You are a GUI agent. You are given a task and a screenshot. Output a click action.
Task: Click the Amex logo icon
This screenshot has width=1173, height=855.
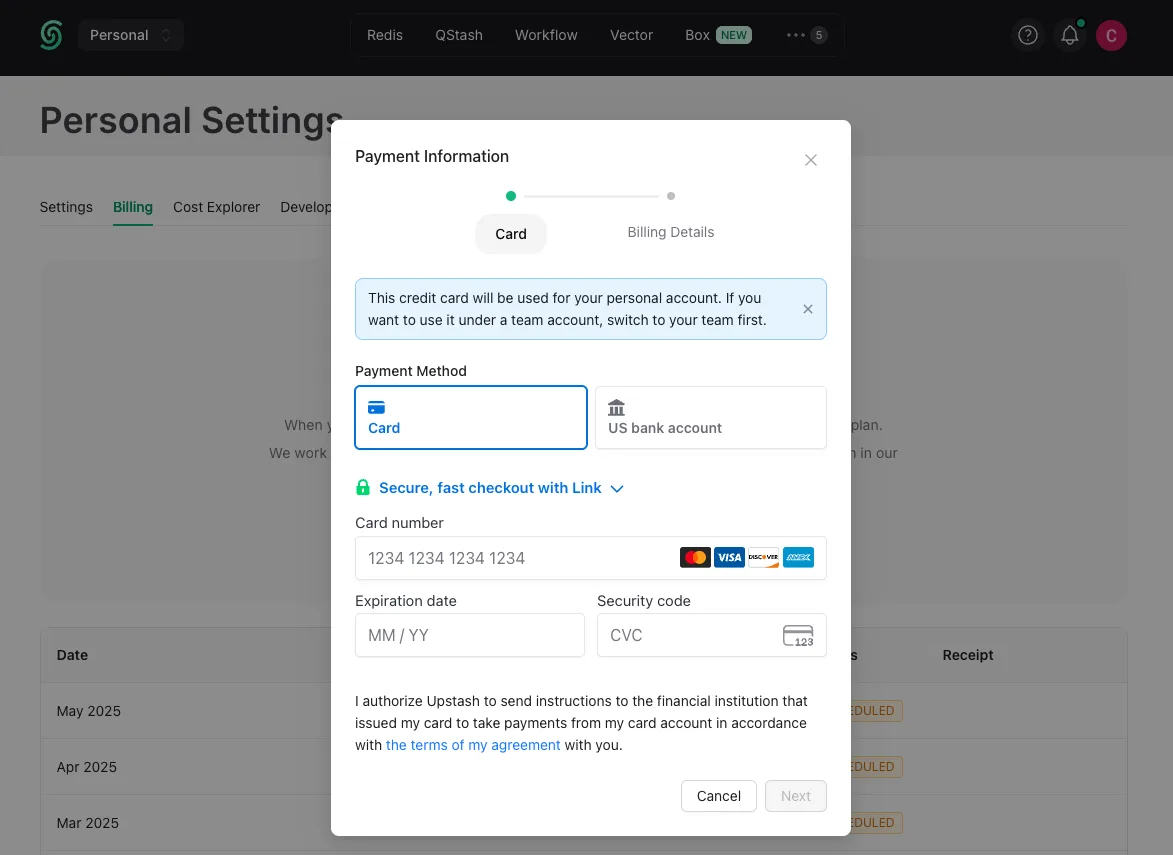(x=798, y=557)
